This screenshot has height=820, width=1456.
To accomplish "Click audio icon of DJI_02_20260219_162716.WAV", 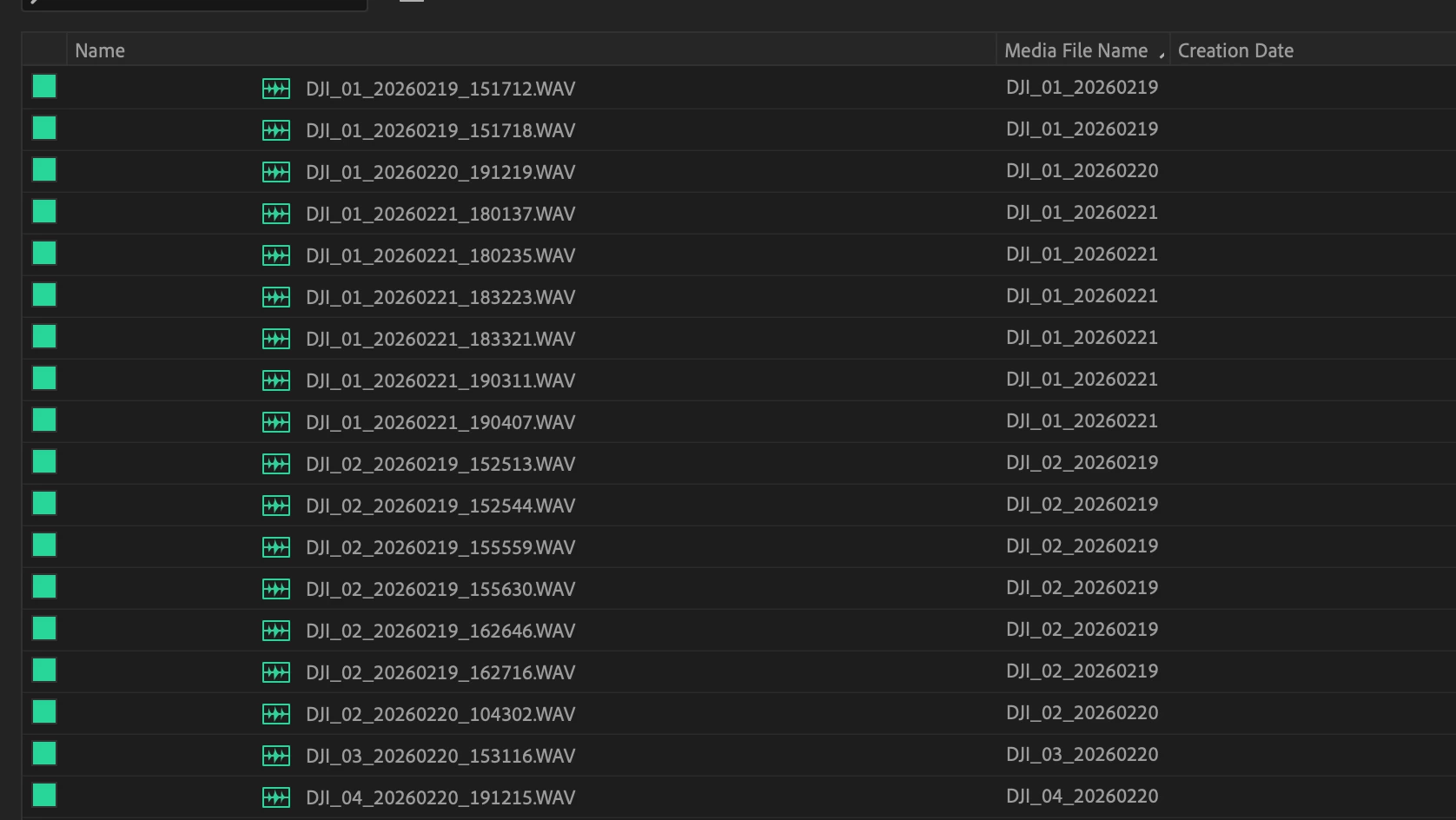I will pos(276,672).
